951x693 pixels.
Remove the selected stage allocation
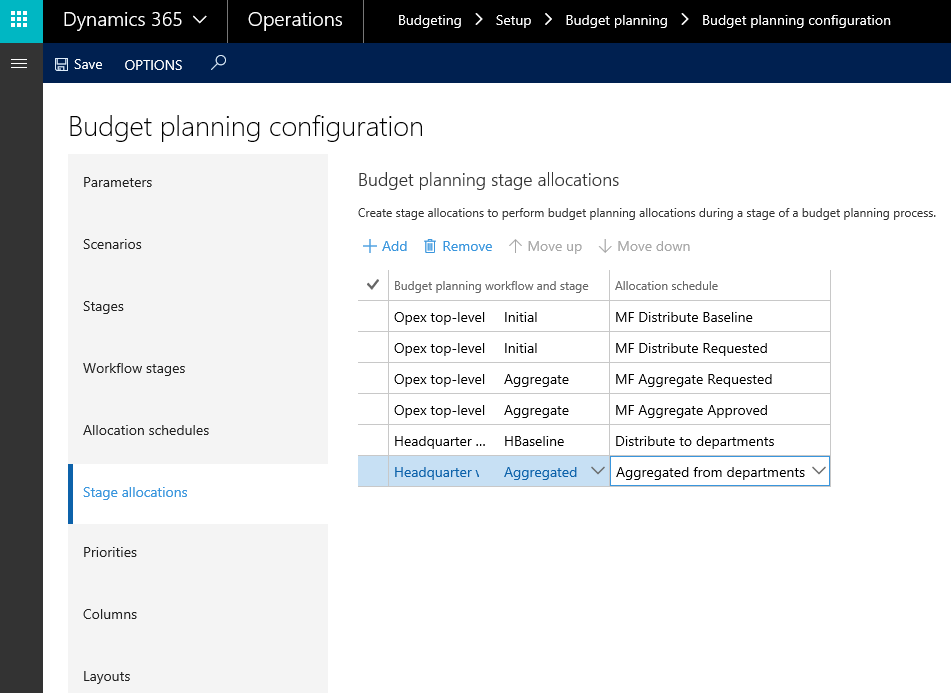coord(457,246)
